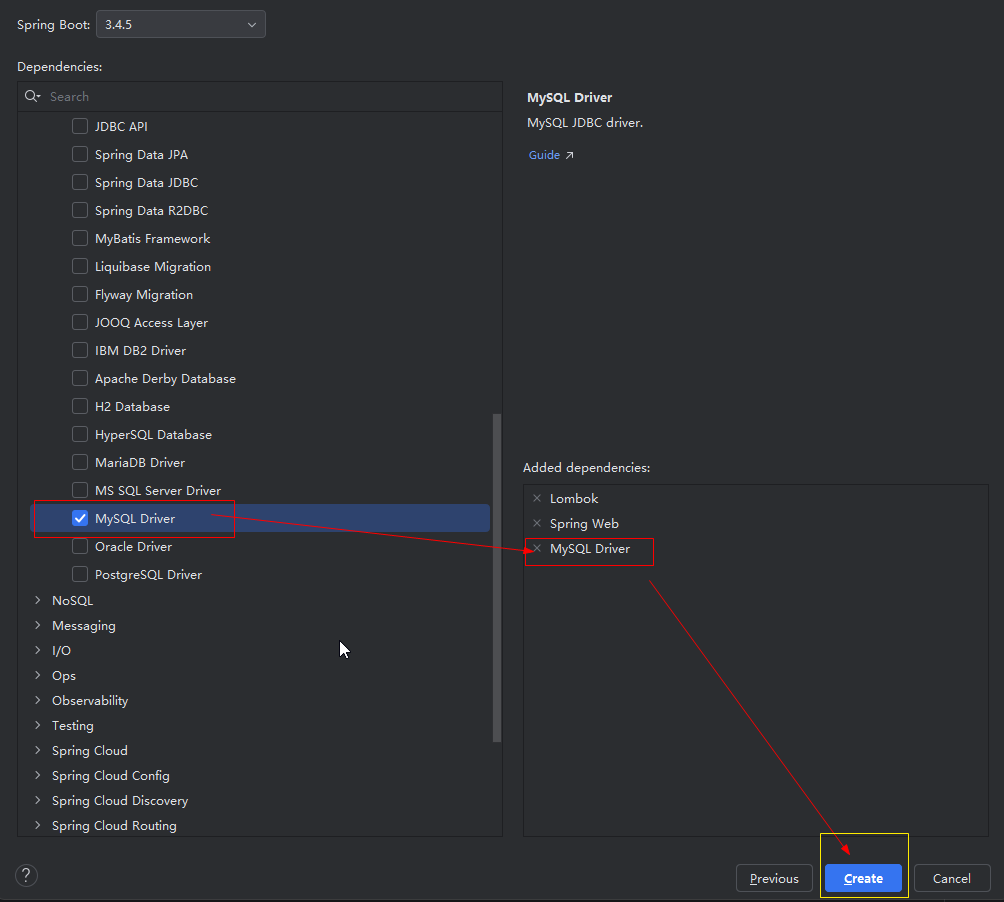Enable the MariaDB Driver checkbox
This screenshot has height=902, width=1004.
pos(80,462)
